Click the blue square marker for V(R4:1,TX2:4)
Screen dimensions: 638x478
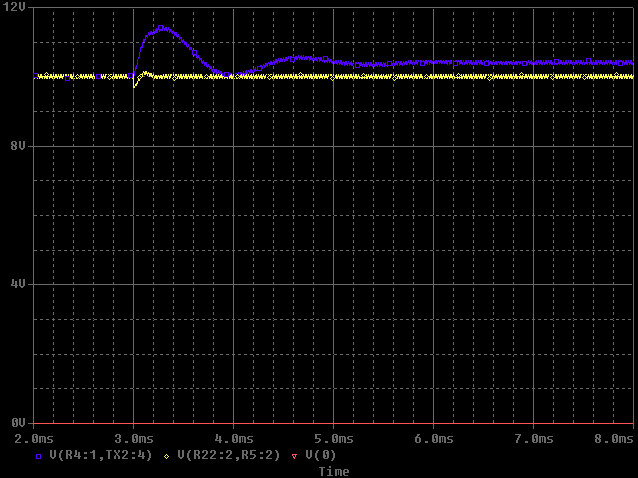pos(39,456)
